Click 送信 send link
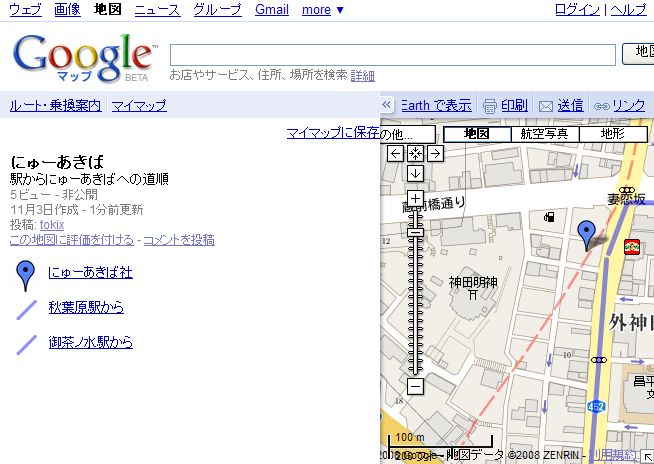 (x=570, y=105)
